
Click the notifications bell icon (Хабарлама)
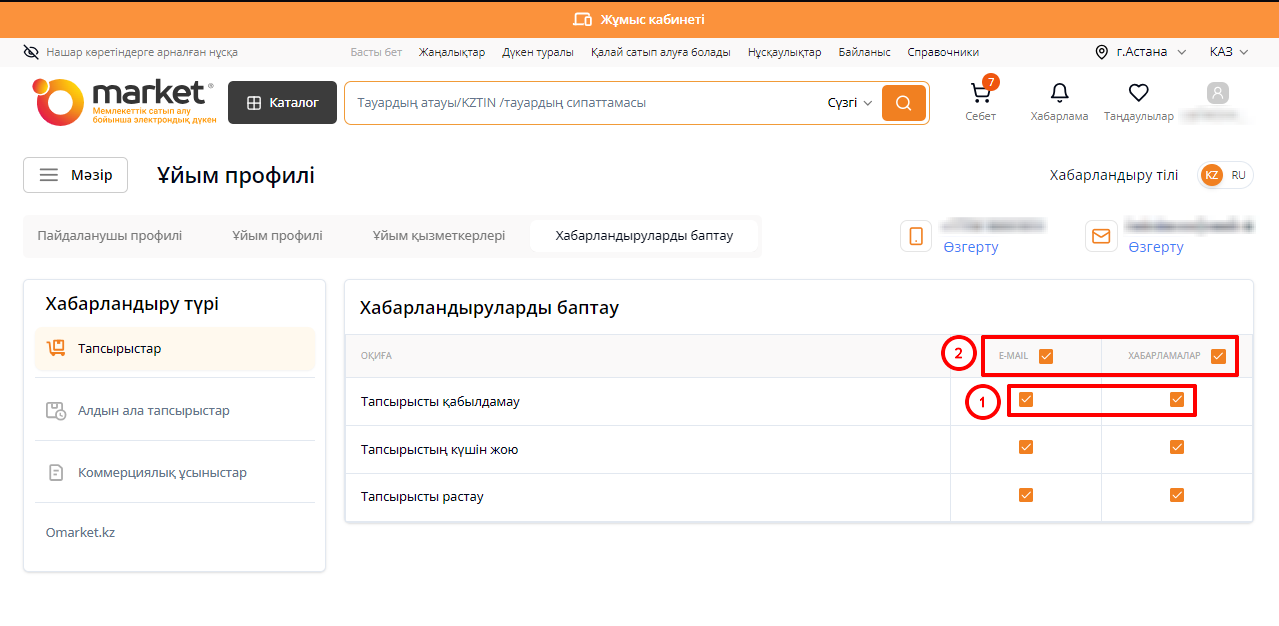click(1059, 94)
